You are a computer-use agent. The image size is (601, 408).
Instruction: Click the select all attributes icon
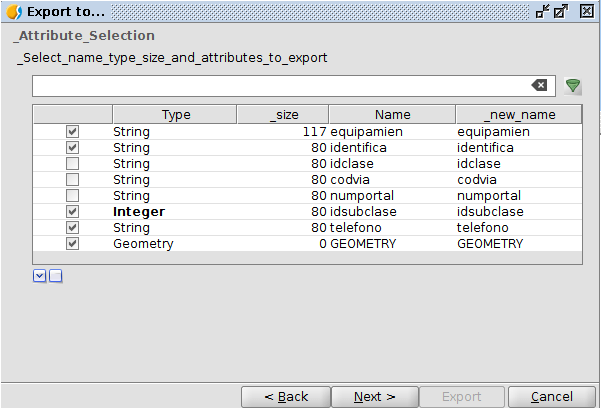point(40,276)
